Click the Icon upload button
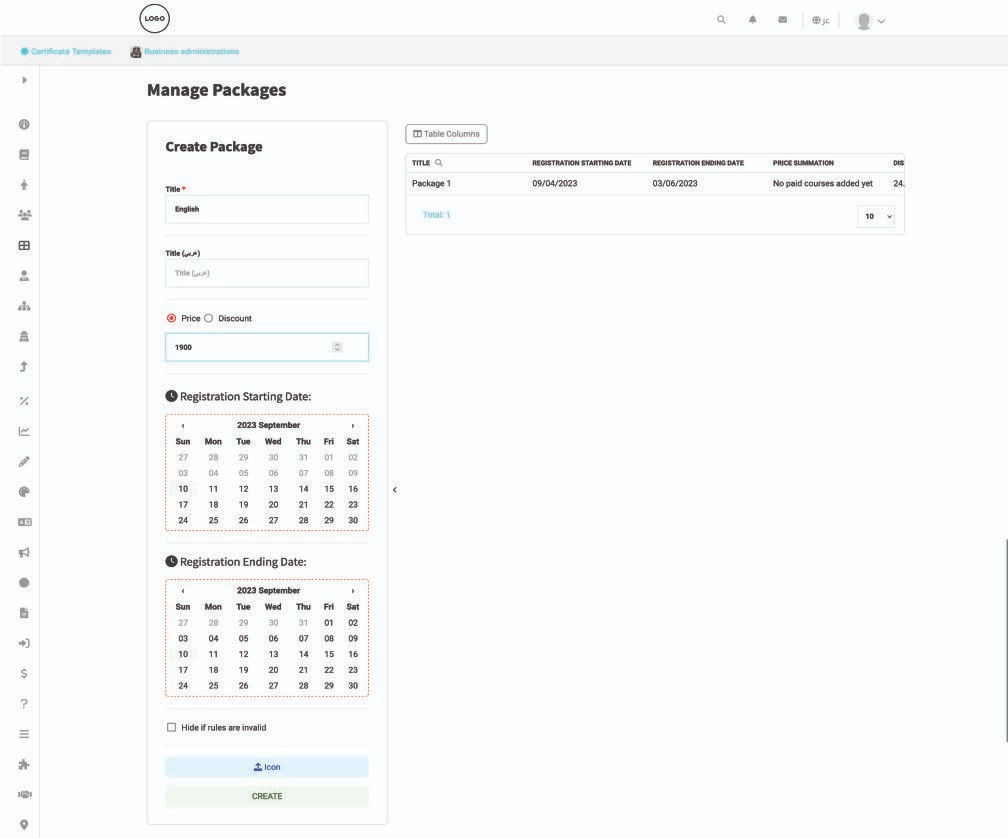 pos(267,767)
